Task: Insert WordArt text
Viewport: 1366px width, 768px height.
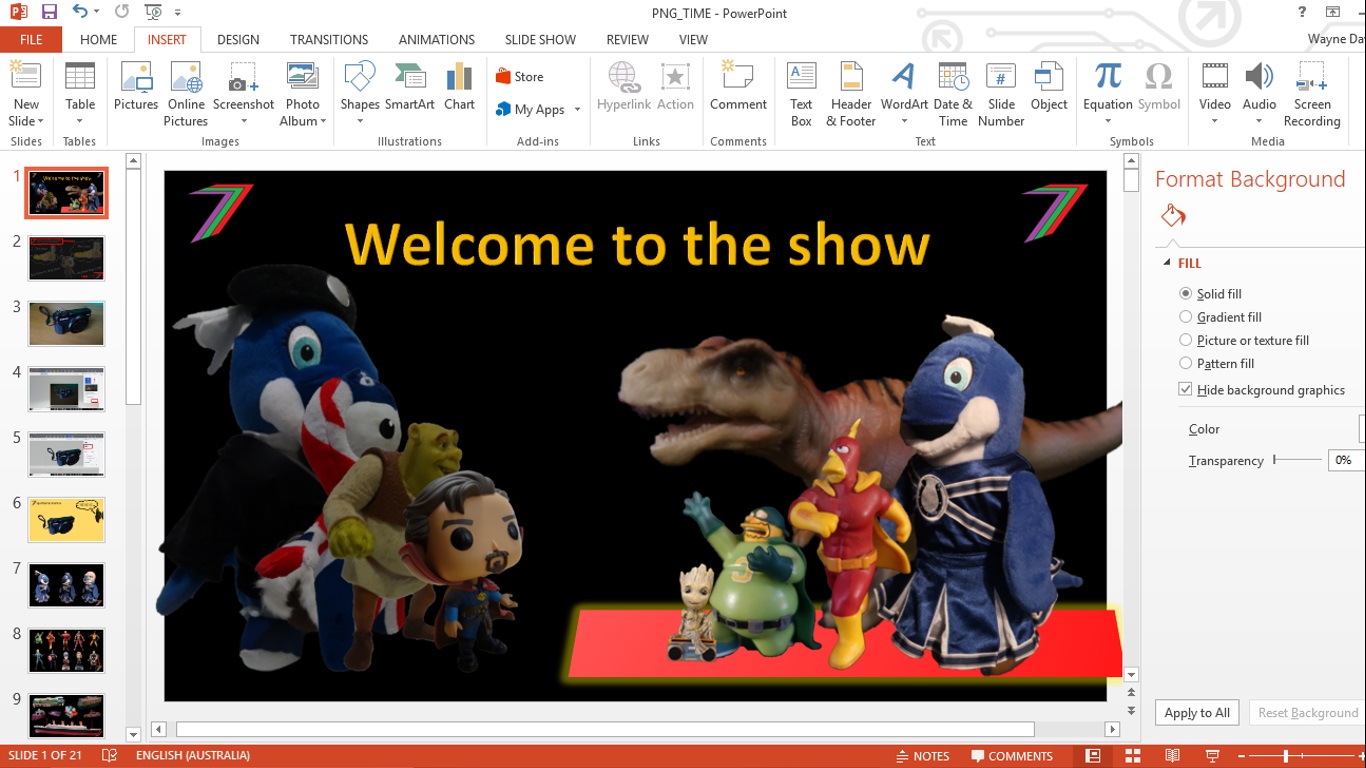Action: [904, 95]
